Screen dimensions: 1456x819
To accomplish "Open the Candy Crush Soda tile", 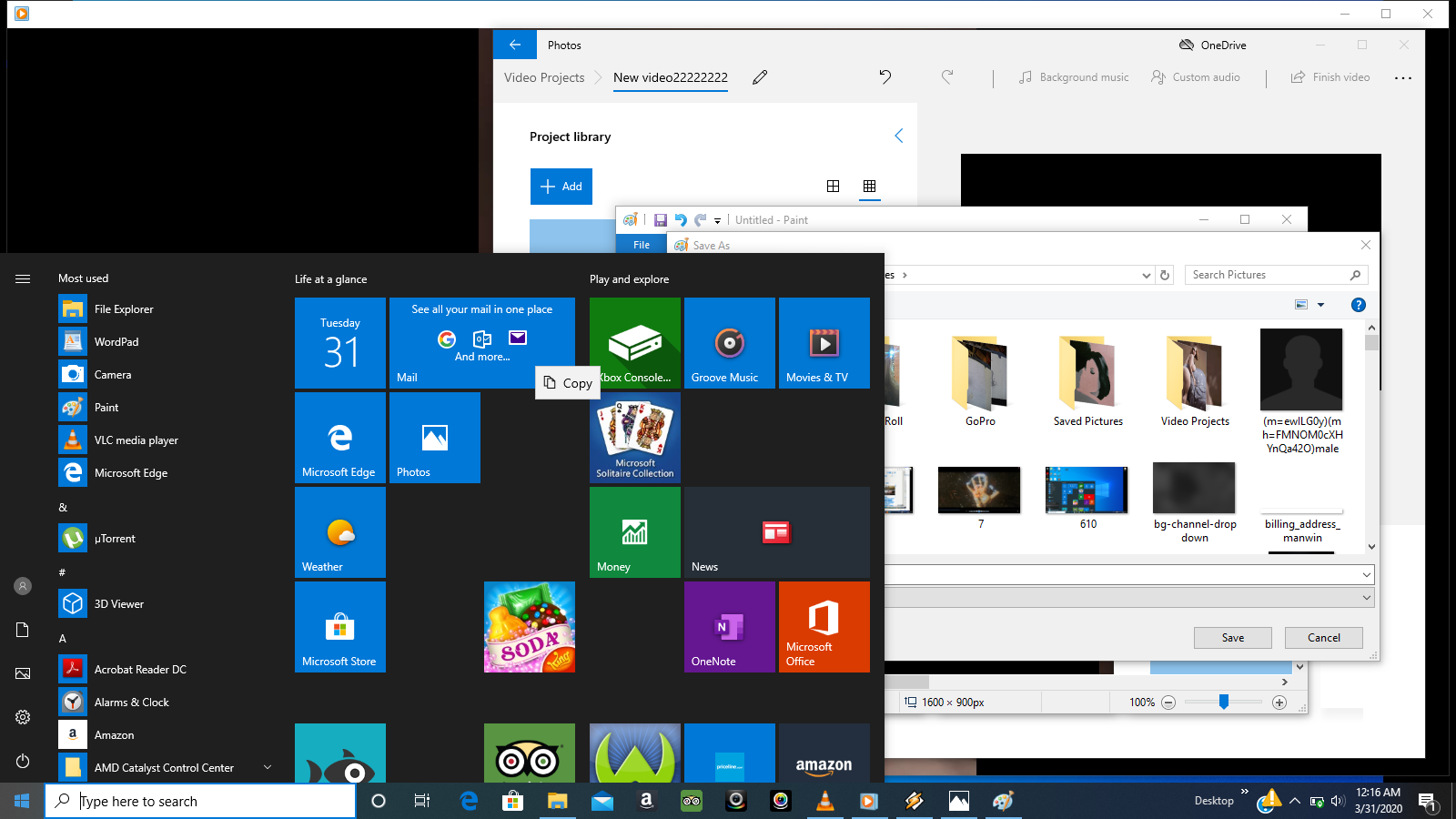I will click(530, 627).
